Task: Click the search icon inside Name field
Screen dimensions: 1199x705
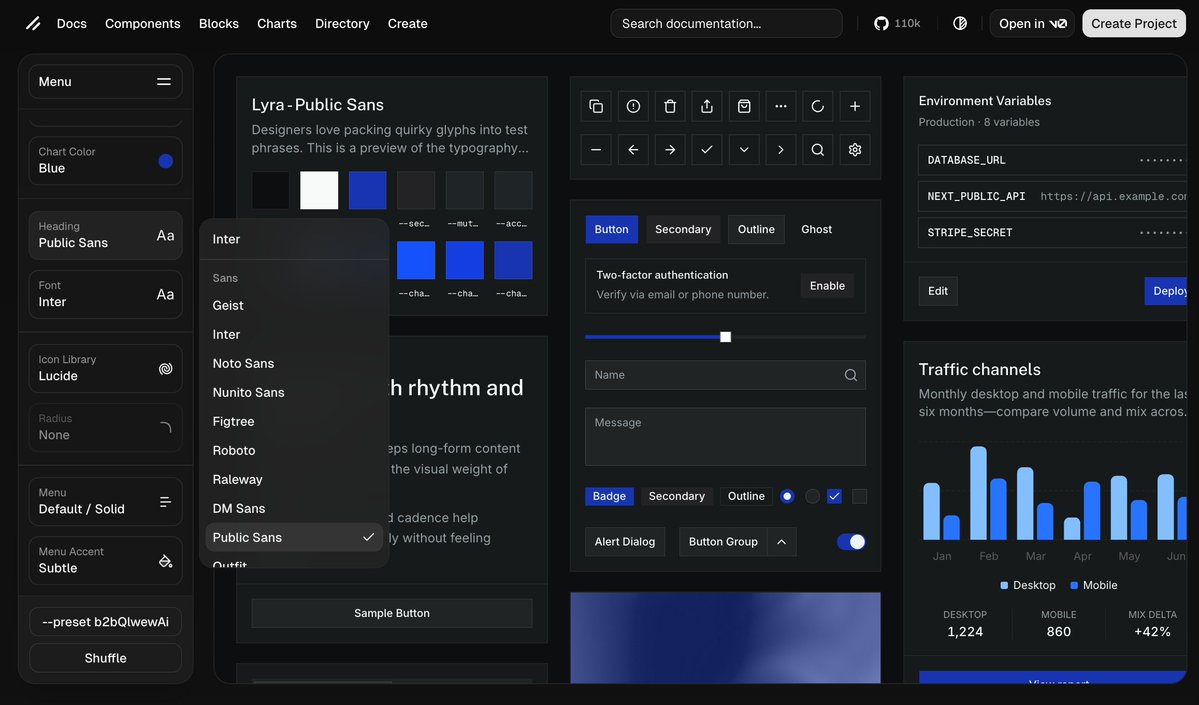Action: (850, 375)
